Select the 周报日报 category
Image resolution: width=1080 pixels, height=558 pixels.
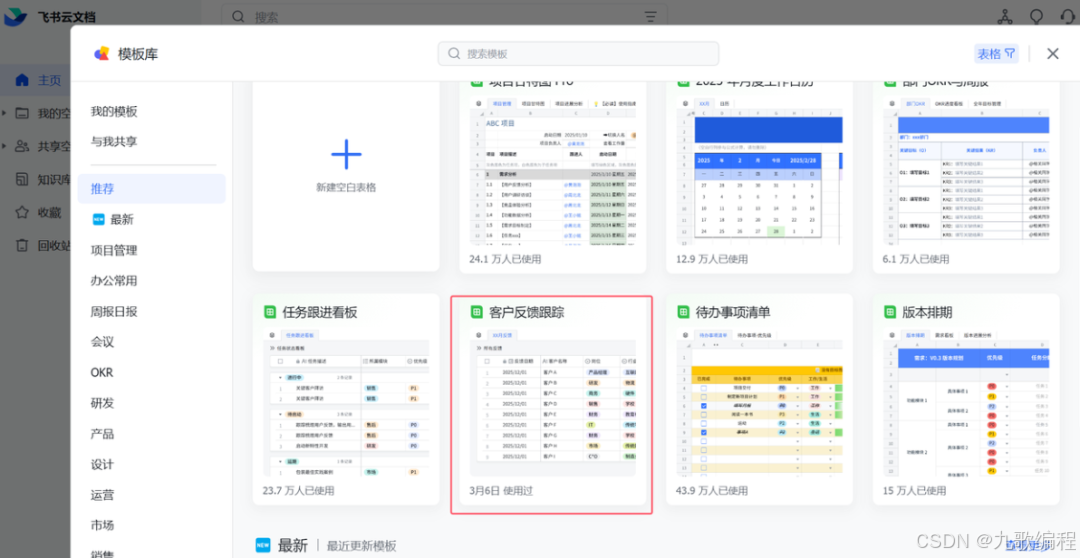point(114,311)
